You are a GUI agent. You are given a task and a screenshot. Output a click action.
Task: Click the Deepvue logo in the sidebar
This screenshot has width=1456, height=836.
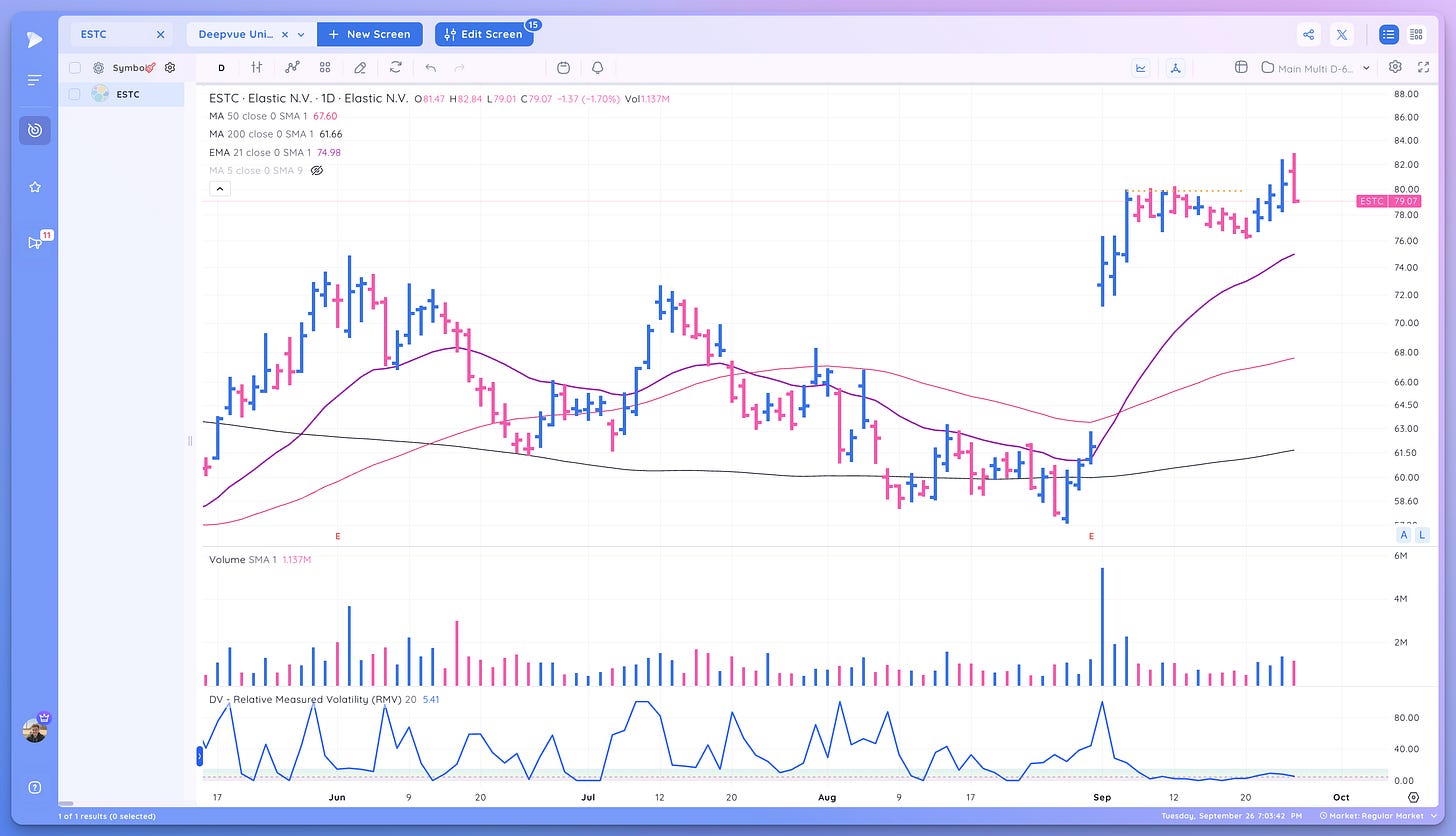click(35, 39)
